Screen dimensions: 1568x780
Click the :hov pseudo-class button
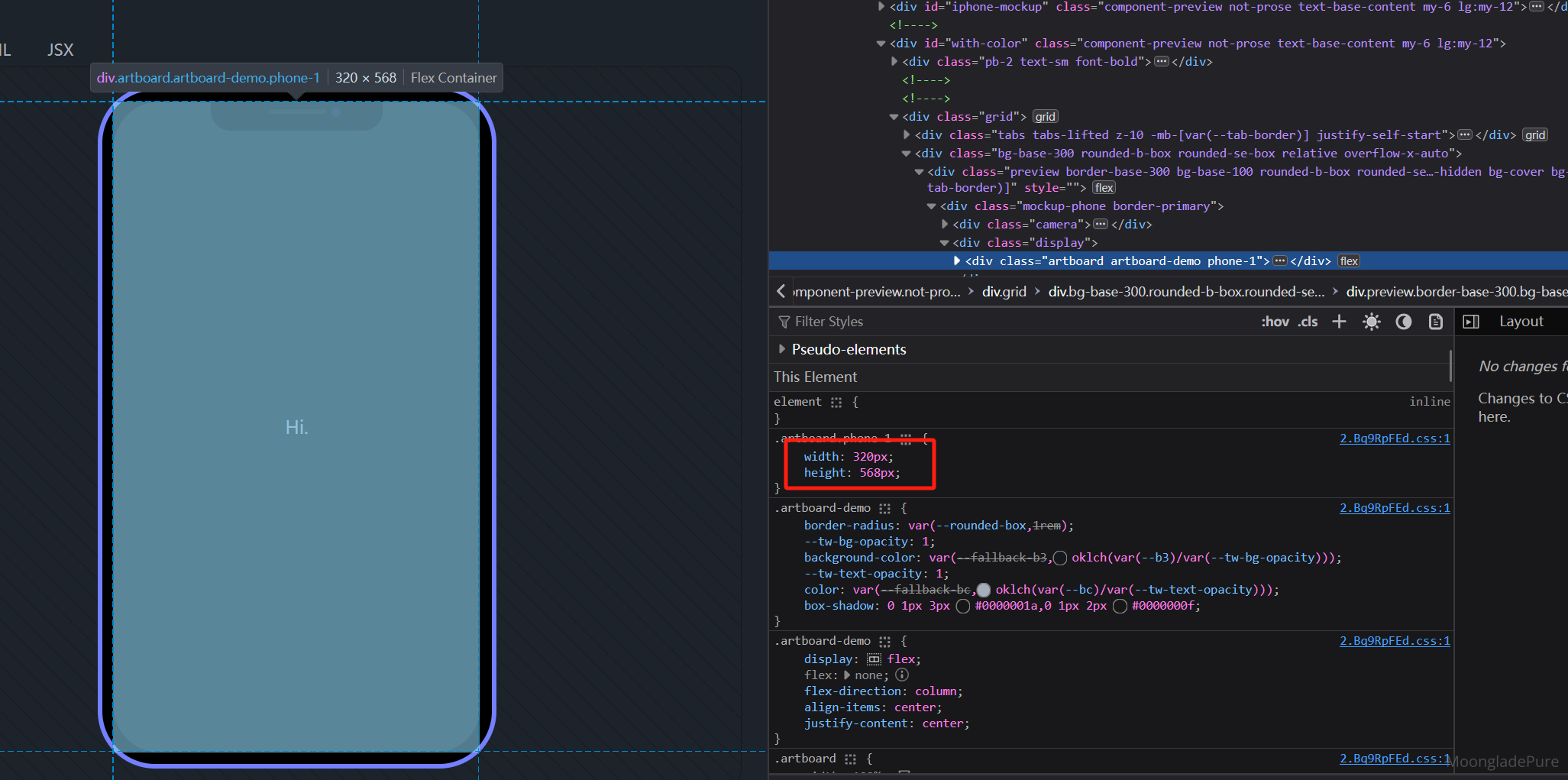tap(1275, 322)
